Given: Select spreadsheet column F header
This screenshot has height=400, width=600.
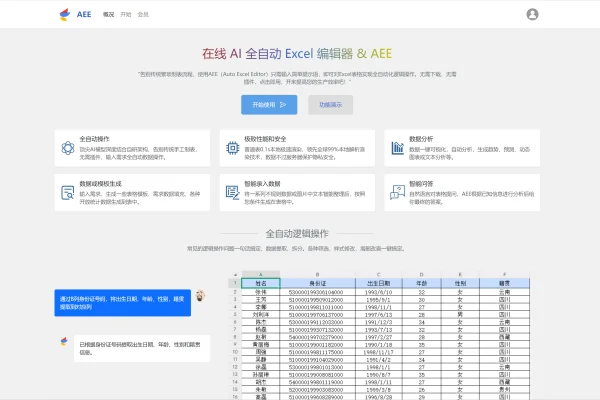Looking at the screenshot, I should pyautogui.click(x=504, y=274).
